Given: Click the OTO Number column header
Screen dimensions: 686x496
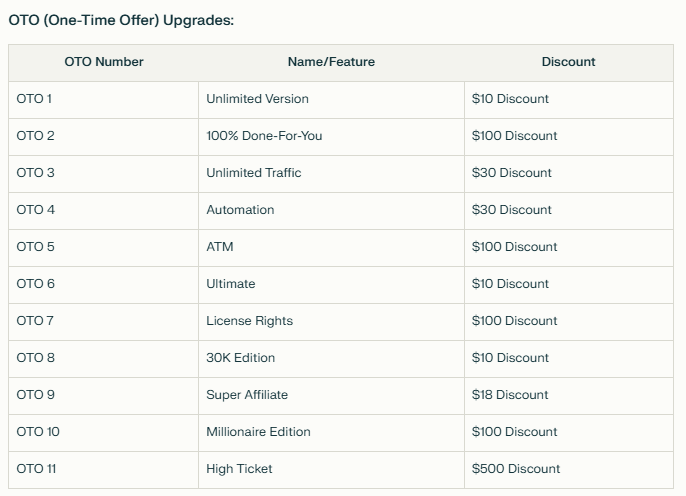Looking at the screenshot, I should tap(104, 62).
